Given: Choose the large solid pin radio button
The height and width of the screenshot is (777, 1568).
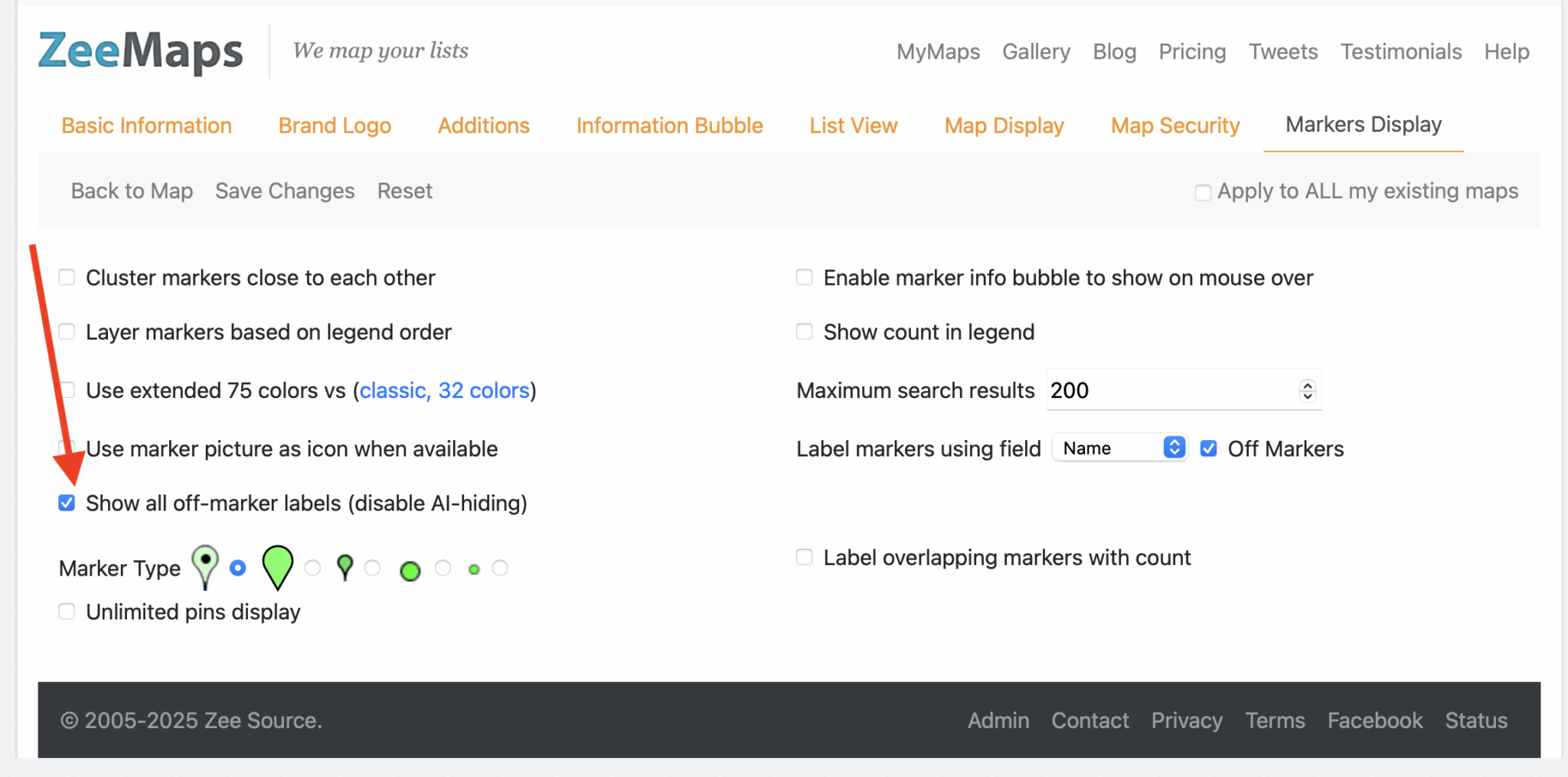Looking at the screenshot, I should point(312,568).
